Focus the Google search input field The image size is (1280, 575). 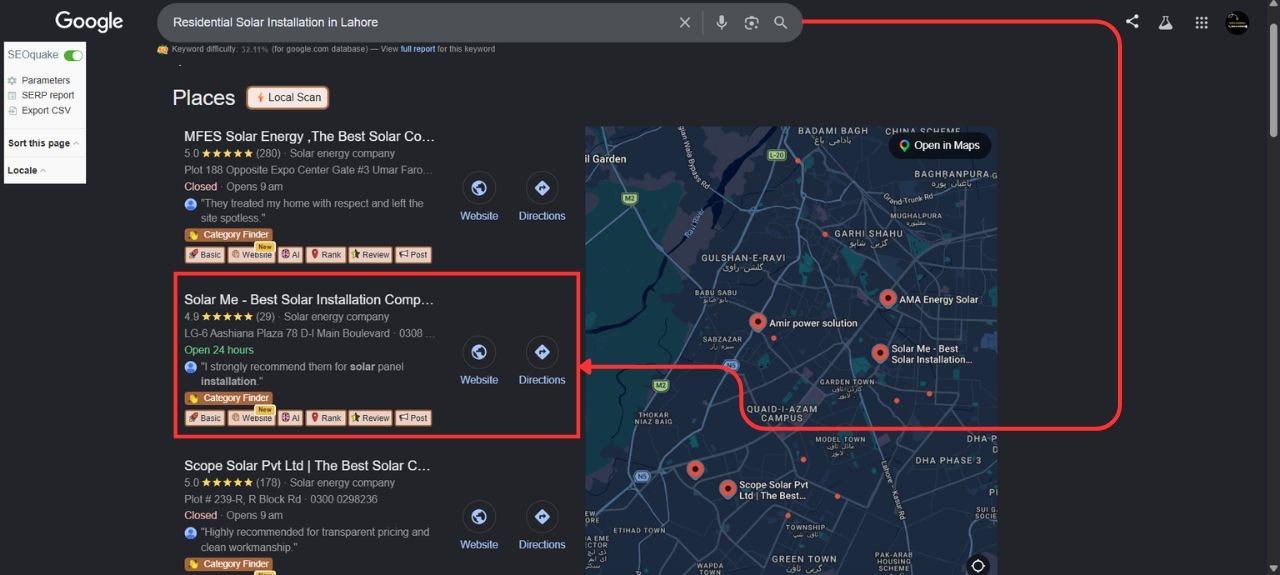click(420, 22)
